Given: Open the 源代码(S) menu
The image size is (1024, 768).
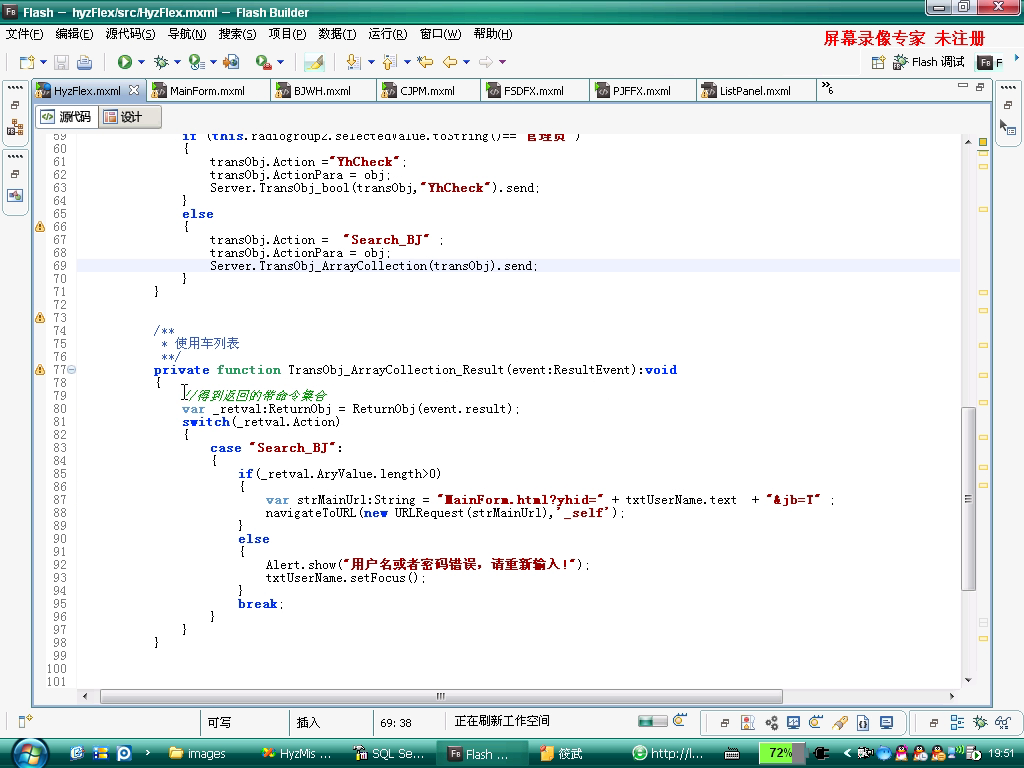Looking at the screenshot, I should tap(130, 34).
